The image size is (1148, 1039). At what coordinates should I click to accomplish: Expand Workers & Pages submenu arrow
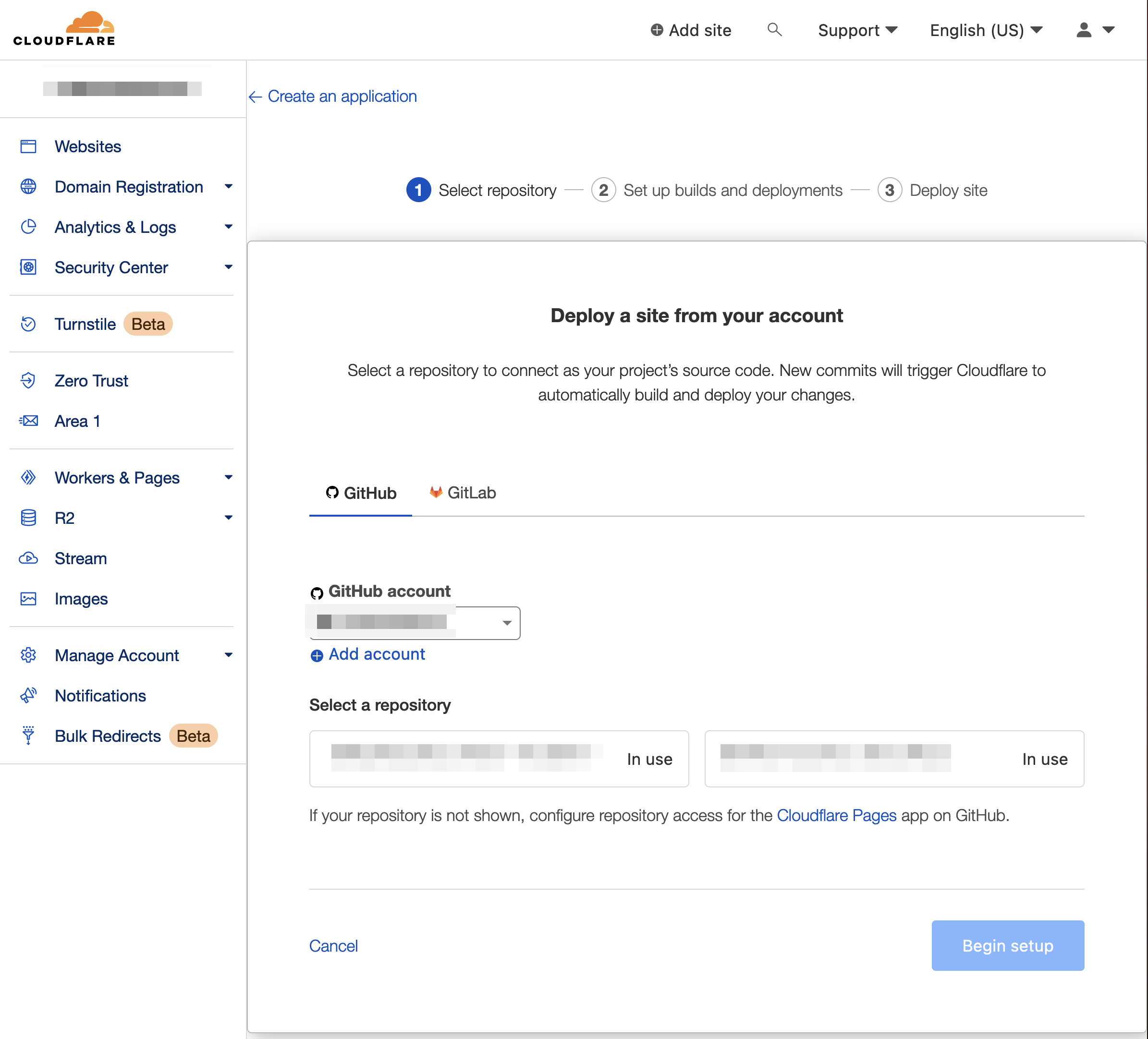click(228, 477)
